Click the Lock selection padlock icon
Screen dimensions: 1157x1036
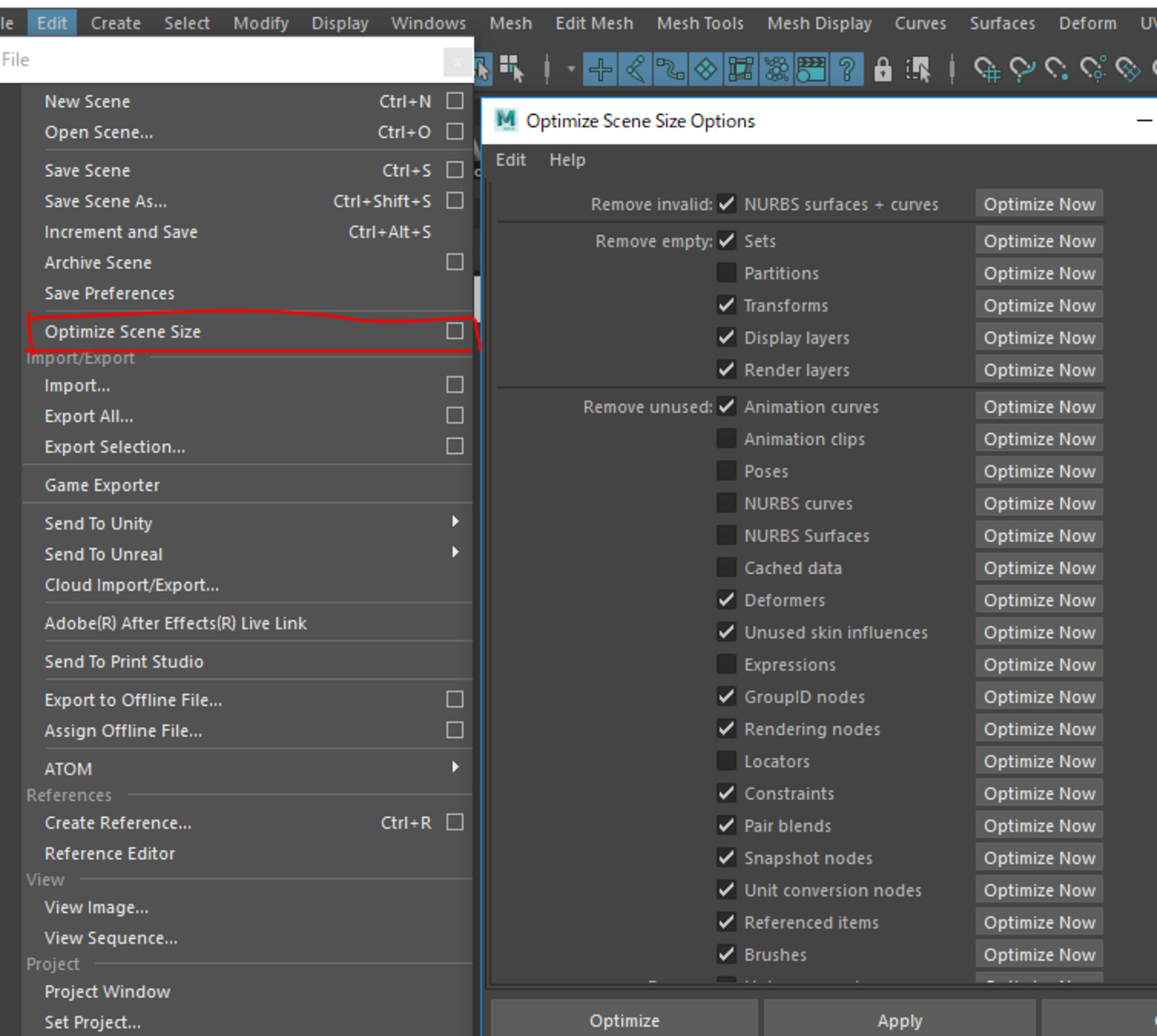[882, 69]
